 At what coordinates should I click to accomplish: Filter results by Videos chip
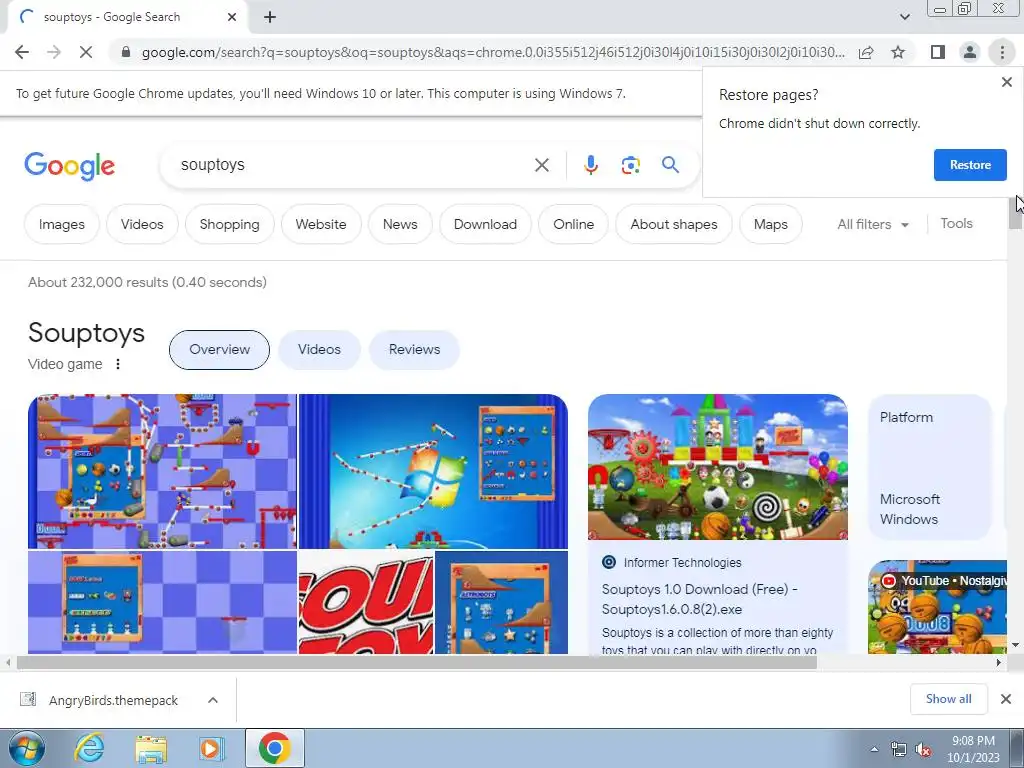pos(142,224)
